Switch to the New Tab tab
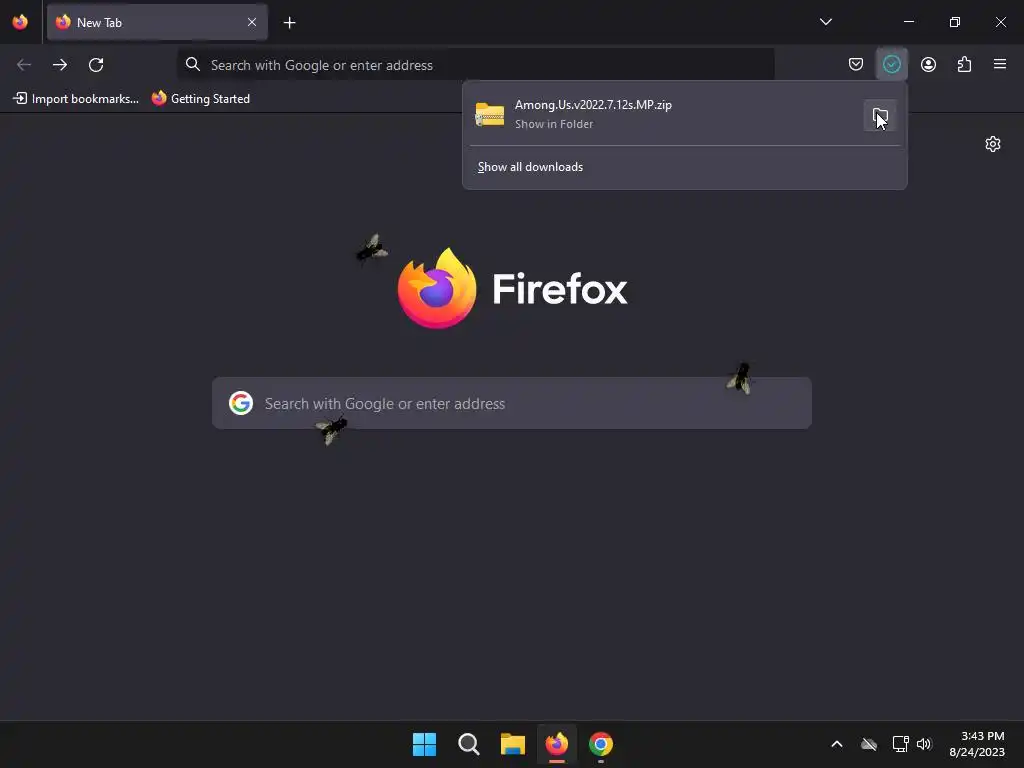Image resolution: width=1024 pixels, height=768 pixels. point(157,22)
